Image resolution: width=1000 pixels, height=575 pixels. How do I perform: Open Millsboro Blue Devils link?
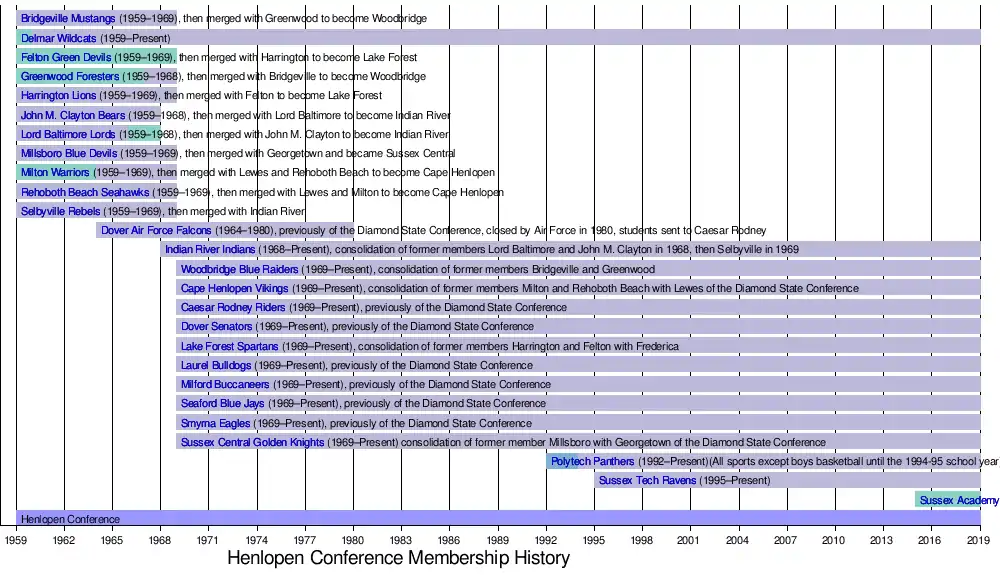[69, 154]
